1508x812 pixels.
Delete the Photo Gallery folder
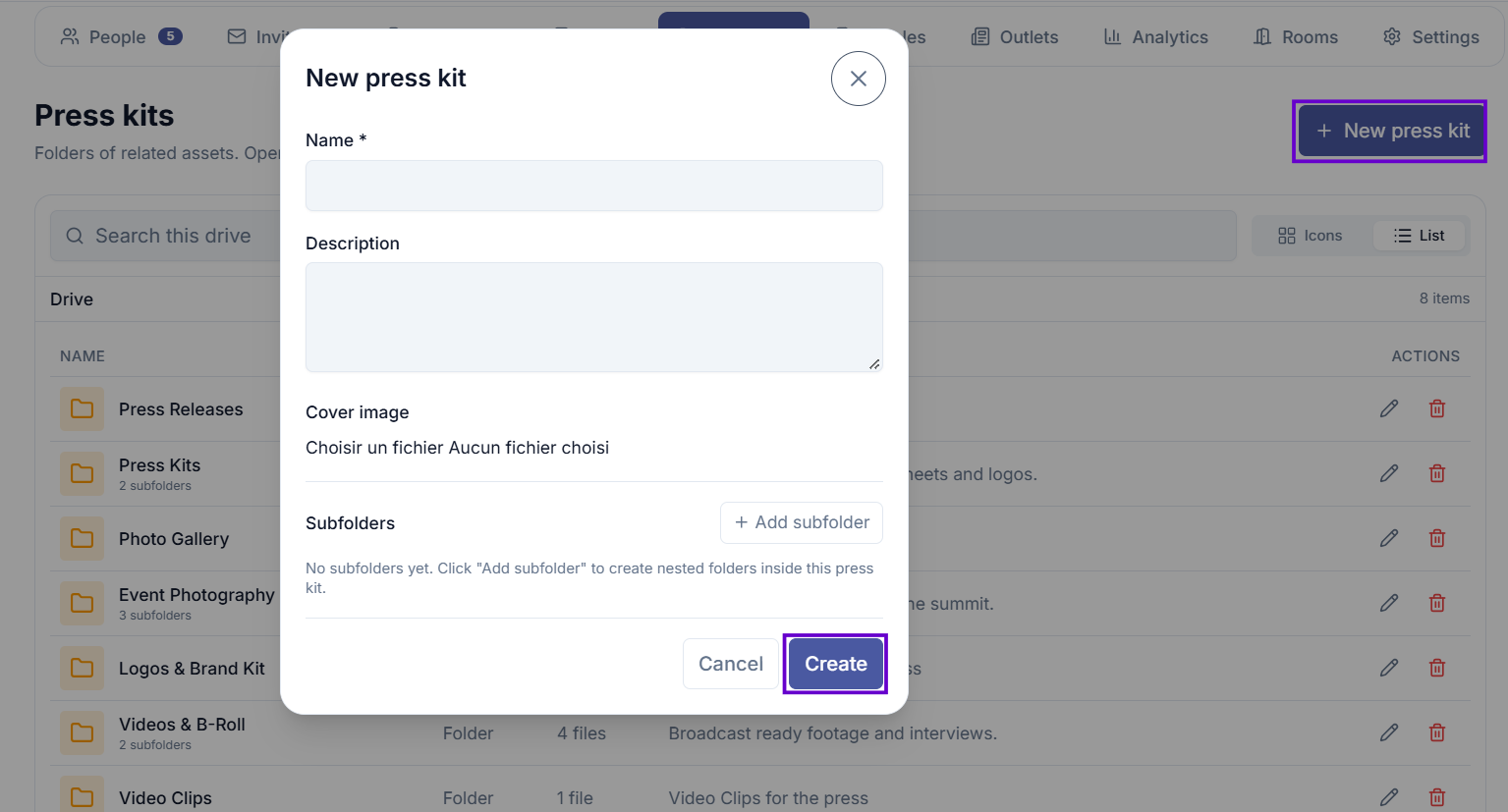click(1436, 538)
